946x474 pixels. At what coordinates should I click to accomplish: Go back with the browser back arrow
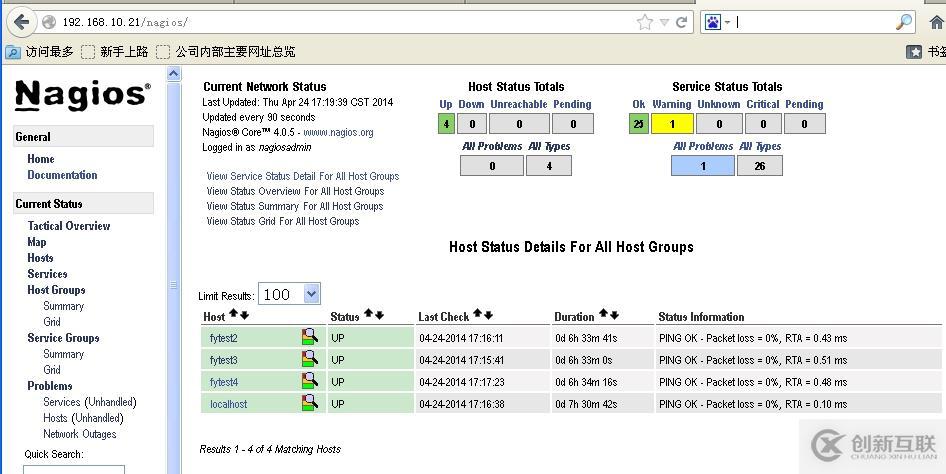click(22, 23)
